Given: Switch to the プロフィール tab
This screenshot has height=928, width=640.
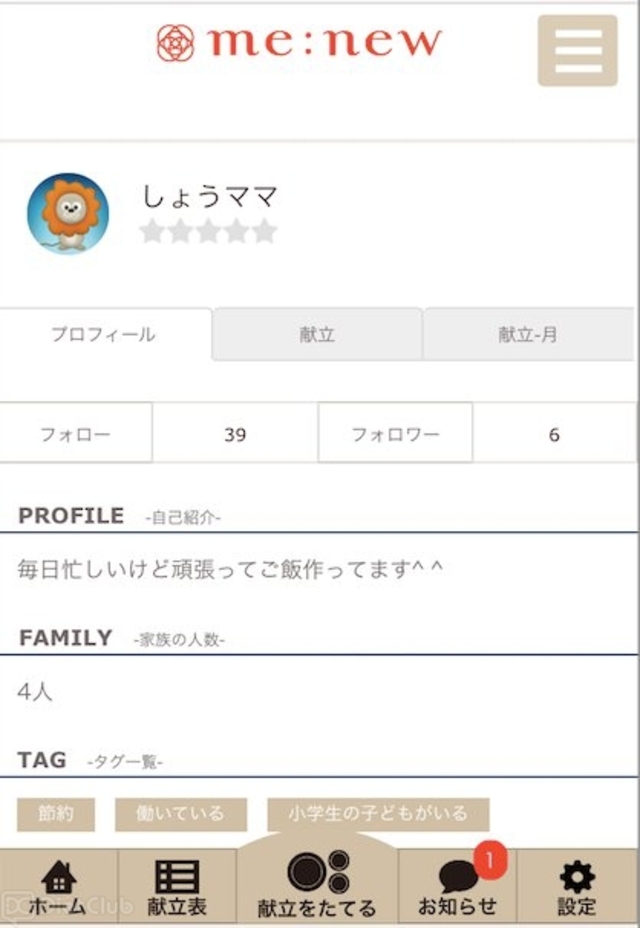Looking at the screenshot, I should pos(104,334).
